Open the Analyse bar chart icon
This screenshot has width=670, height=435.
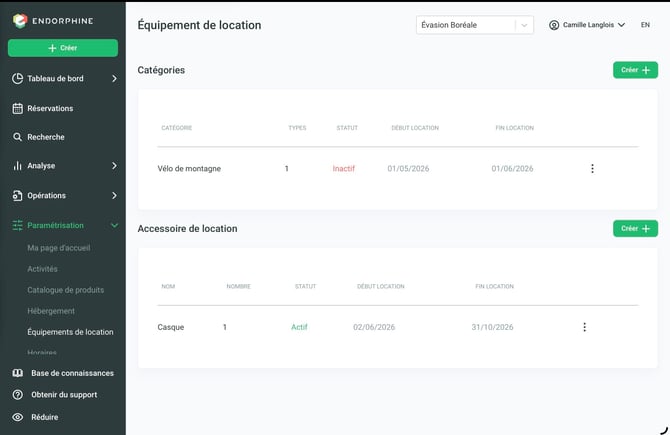[x=18, y=166]
